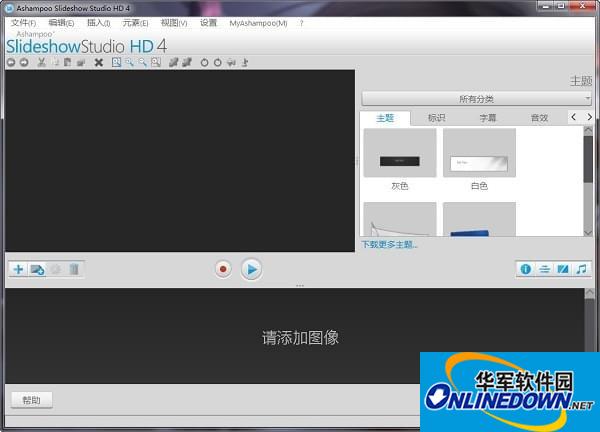Open the 文件(F) menu
600x432 pixels.
[23, 23]
